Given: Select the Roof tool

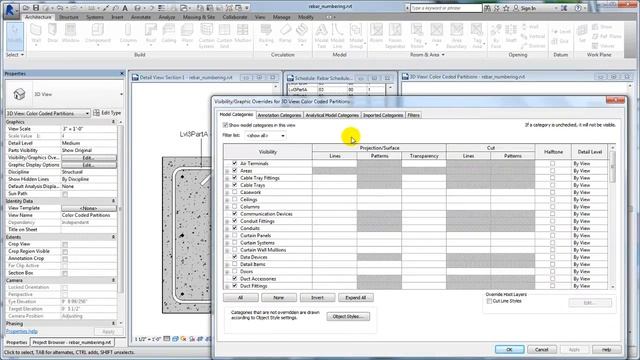Looking at the screenshot, I should pos(151,34).
